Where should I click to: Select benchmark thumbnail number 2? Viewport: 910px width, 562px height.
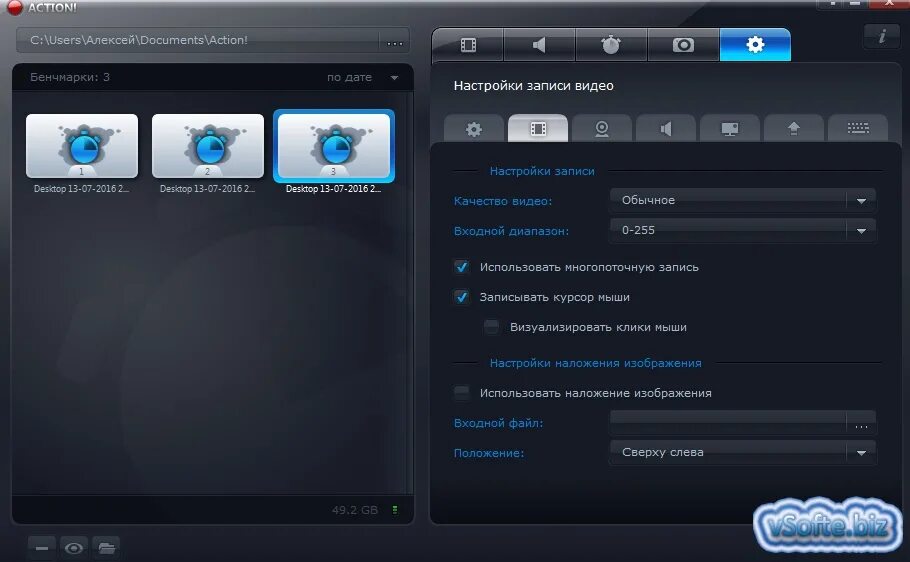(x=208, y=146)
